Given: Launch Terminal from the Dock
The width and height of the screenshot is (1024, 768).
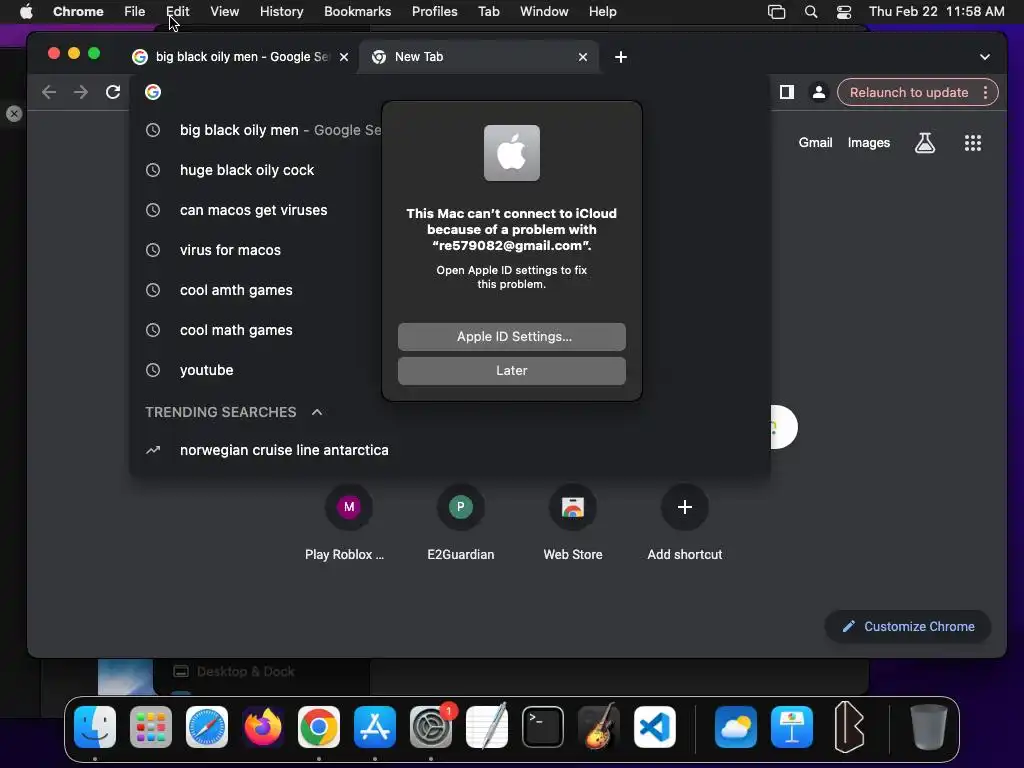Looking at the screenshot, I should point(543,727).
